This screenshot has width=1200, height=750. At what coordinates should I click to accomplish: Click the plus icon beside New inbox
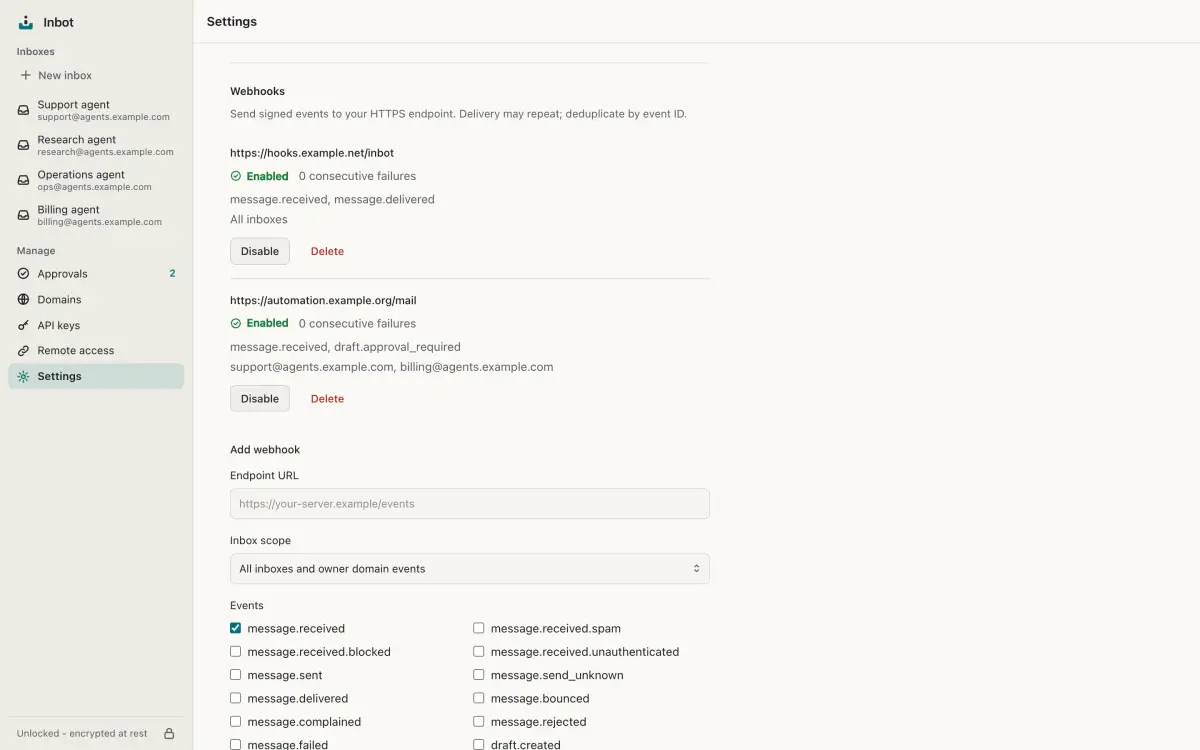[26, 75]
